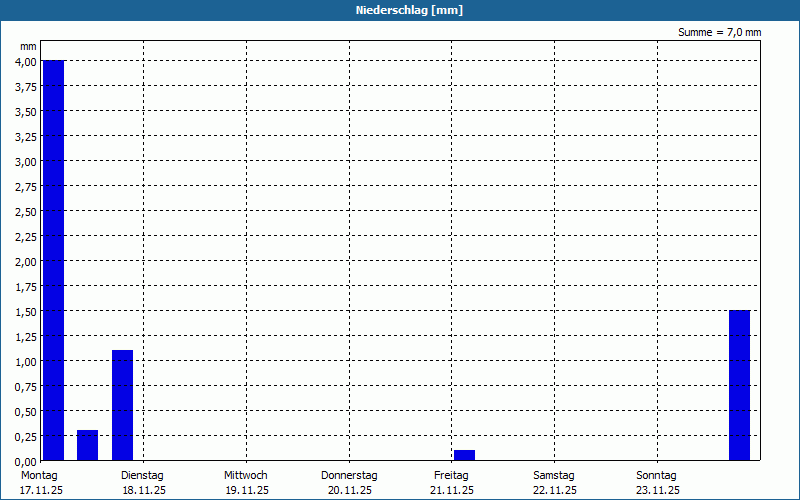Screen dimensions: 800x500
Task: Click the Sonntag axis label
Action: click(x=656, y=476)
